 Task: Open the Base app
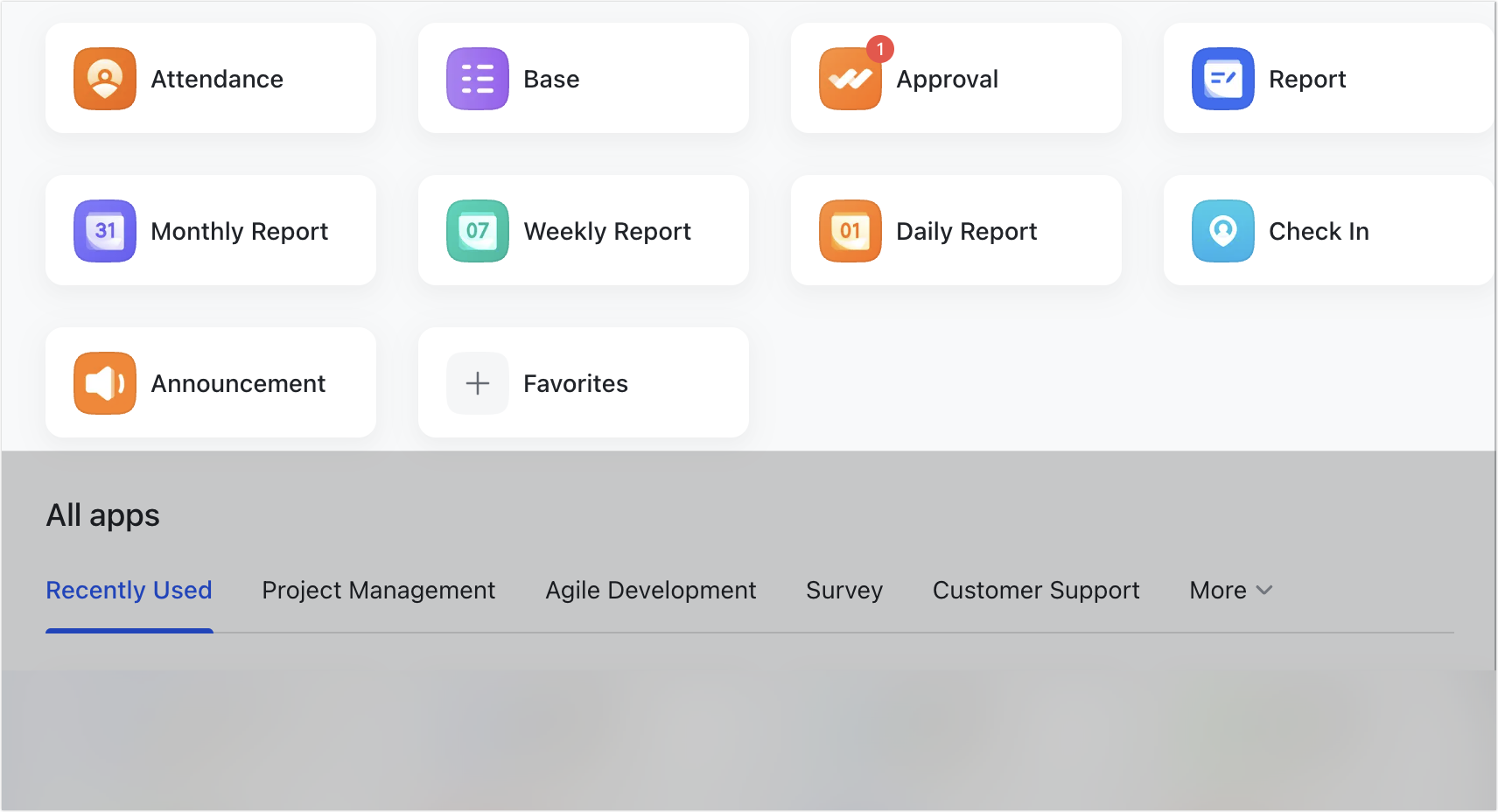[583, 79]
